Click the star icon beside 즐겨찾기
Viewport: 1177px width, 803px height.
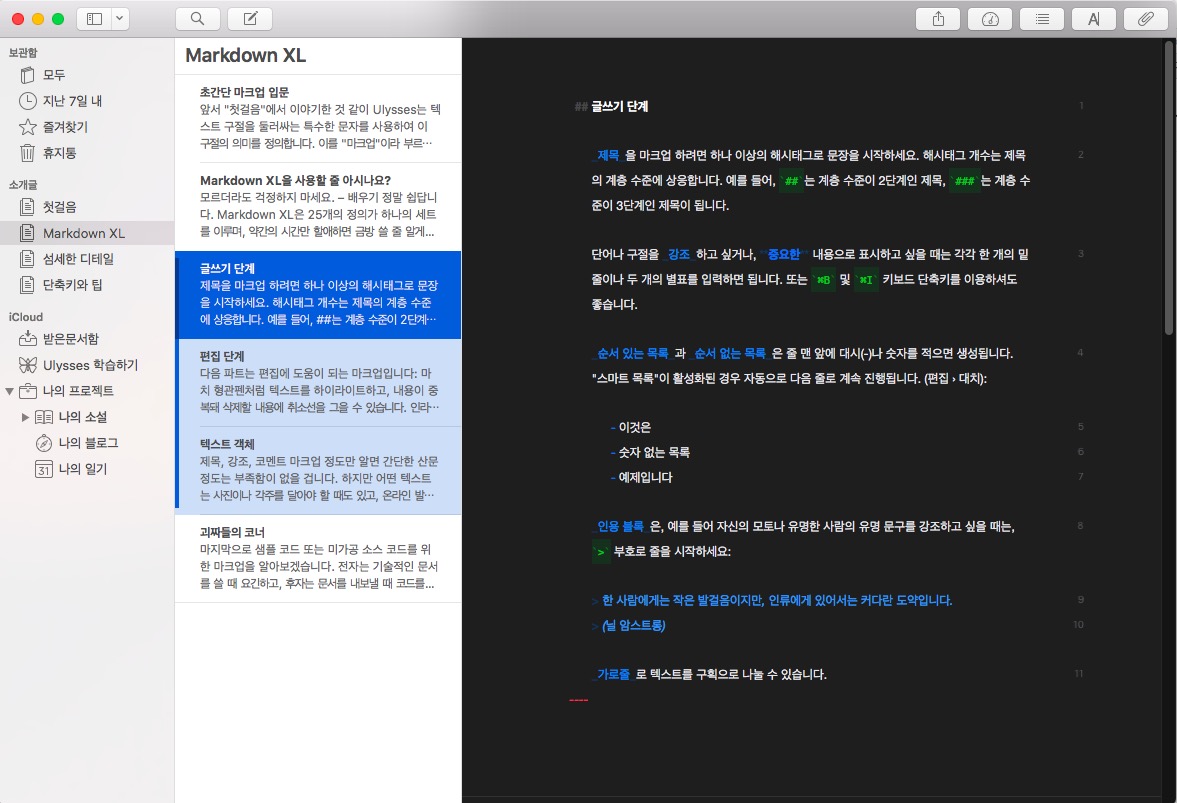tap(27, 127)
